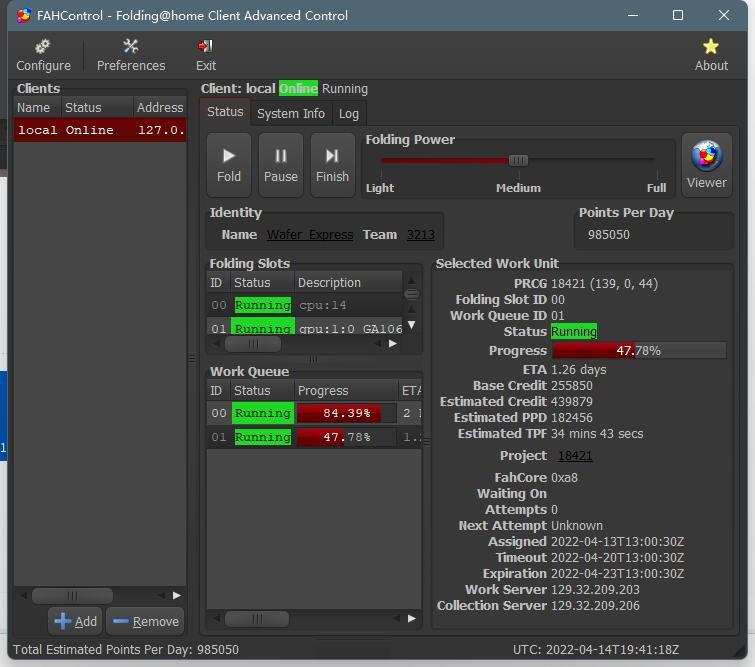Viewport: 755px width, 667px height.
Task: Click Work Queue ETA column header
Action: pos(410,391)
